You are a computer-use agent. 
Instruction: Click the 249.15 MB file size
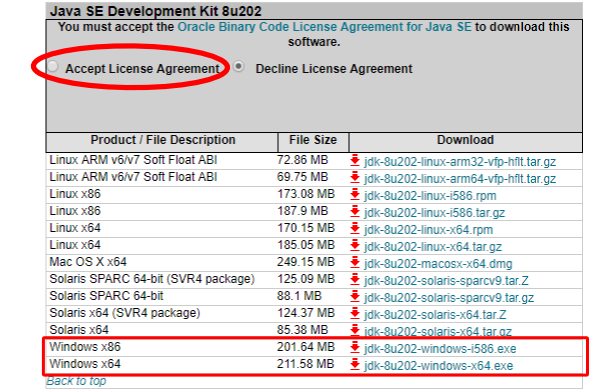(x=306, y=262)
